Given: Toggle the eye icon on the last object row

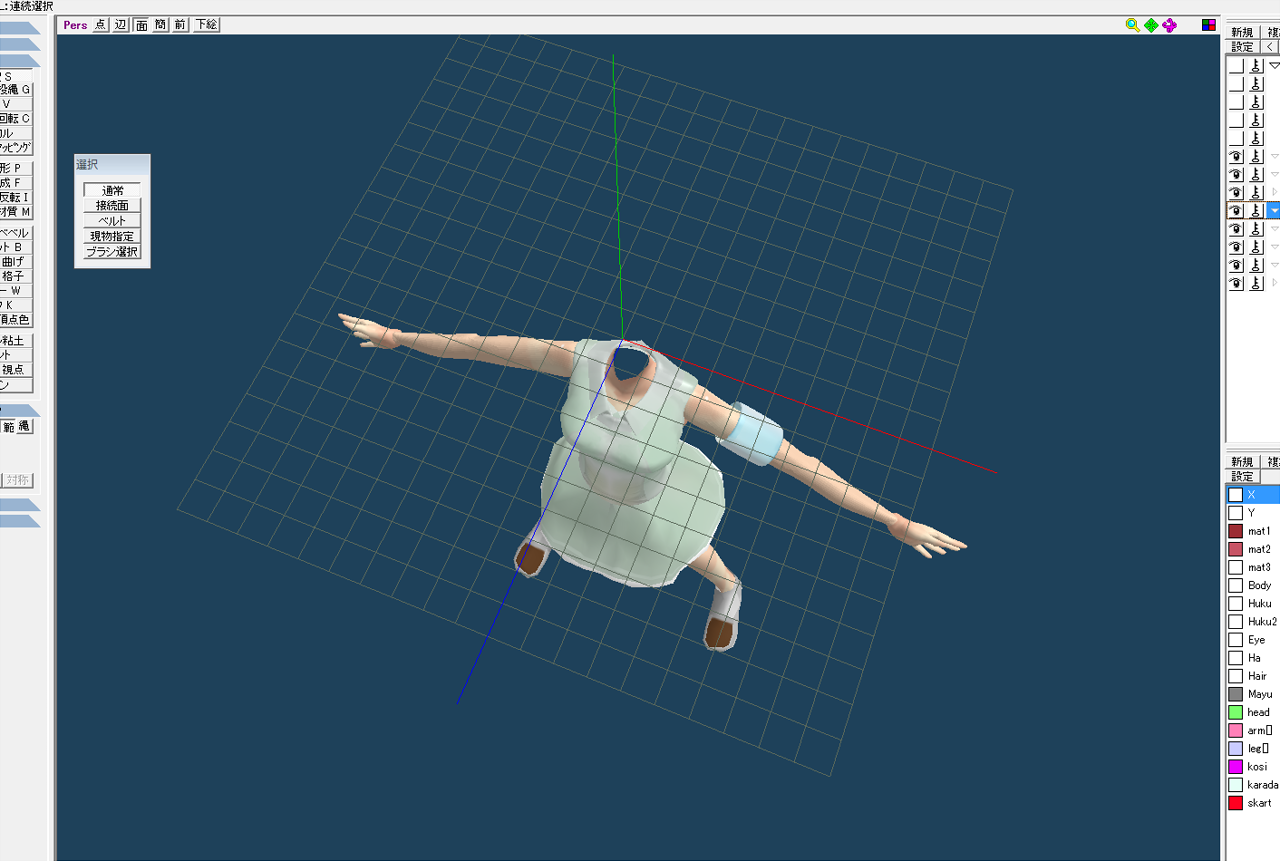Looking at the screenshot, I should (x=1236, y=284).
